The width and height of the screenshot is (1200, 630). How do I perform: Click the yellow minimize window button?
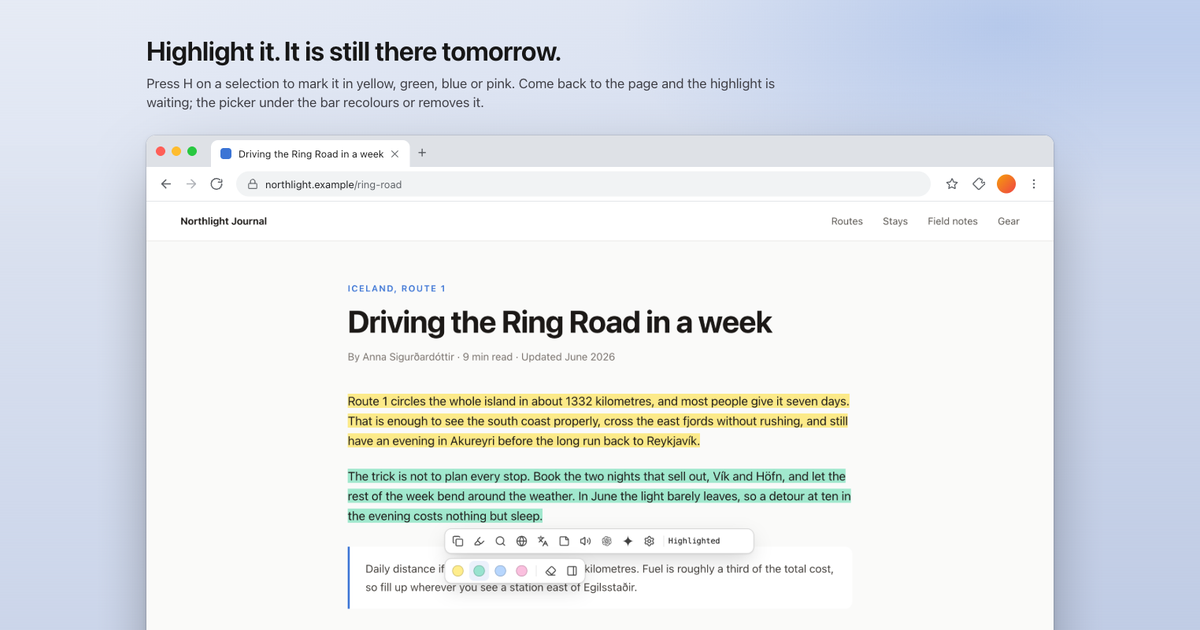point(176,152)
